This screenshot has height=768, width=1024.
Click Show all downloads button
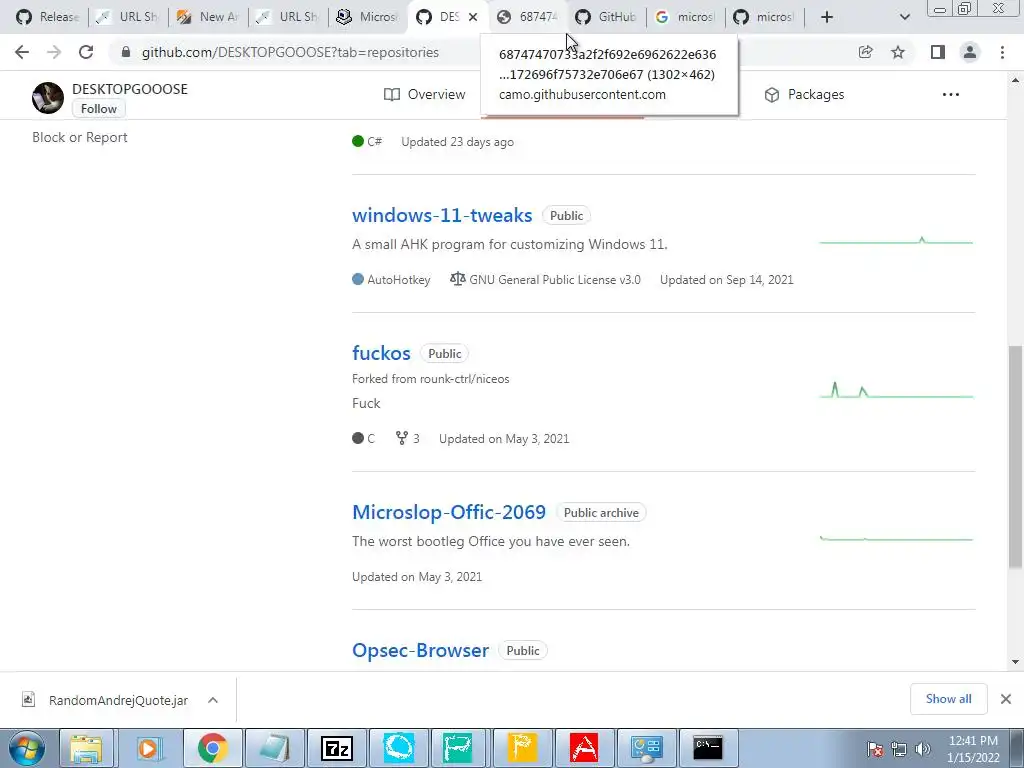[948, 699]
